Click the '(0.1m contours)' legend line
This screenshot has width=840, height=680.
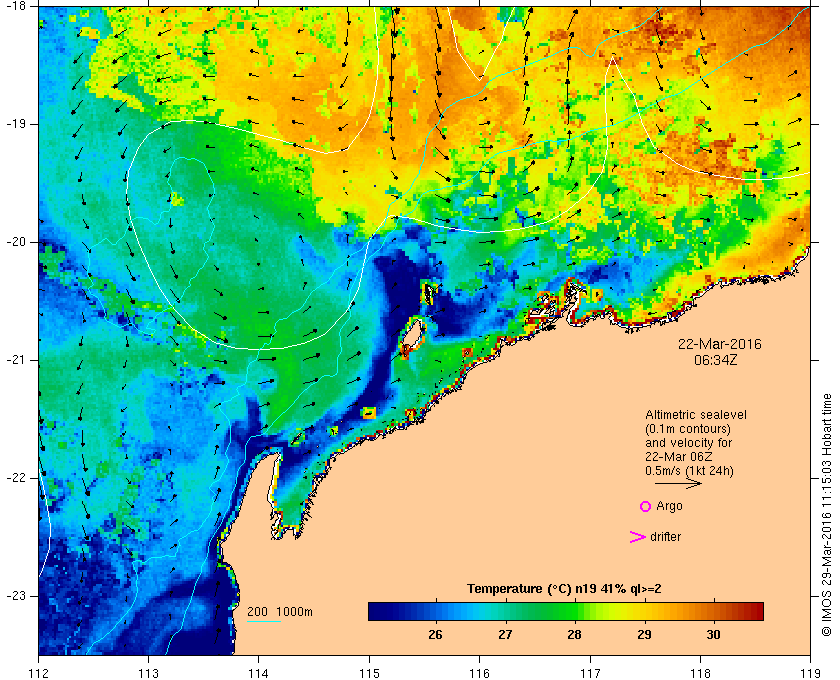pos(688,429)
